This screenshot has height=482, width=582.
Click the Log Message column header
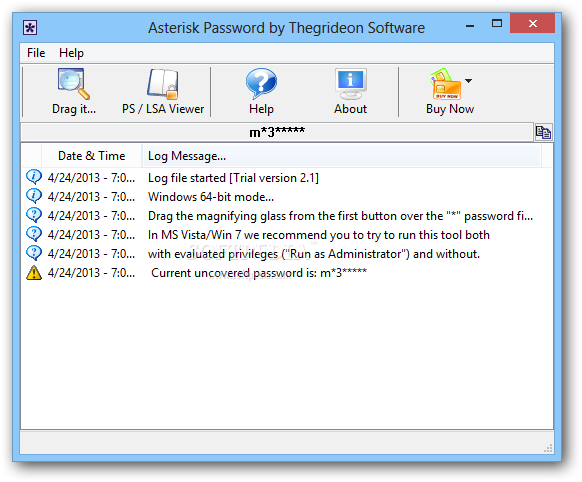[x=341, y=156]
